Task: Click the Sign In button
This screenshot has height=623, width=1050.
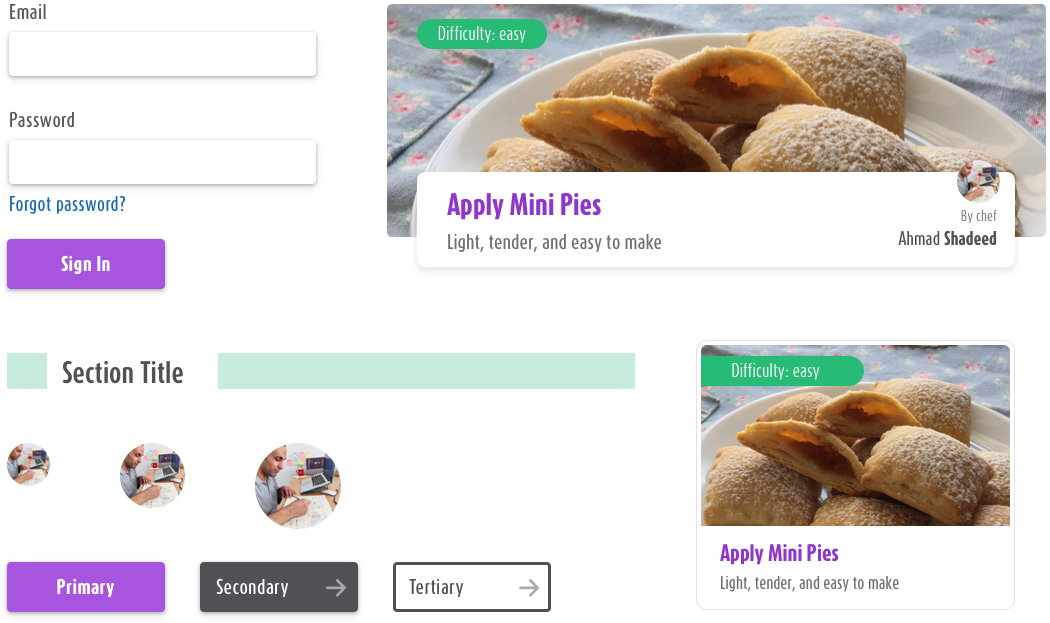Action: click(86, 264)
